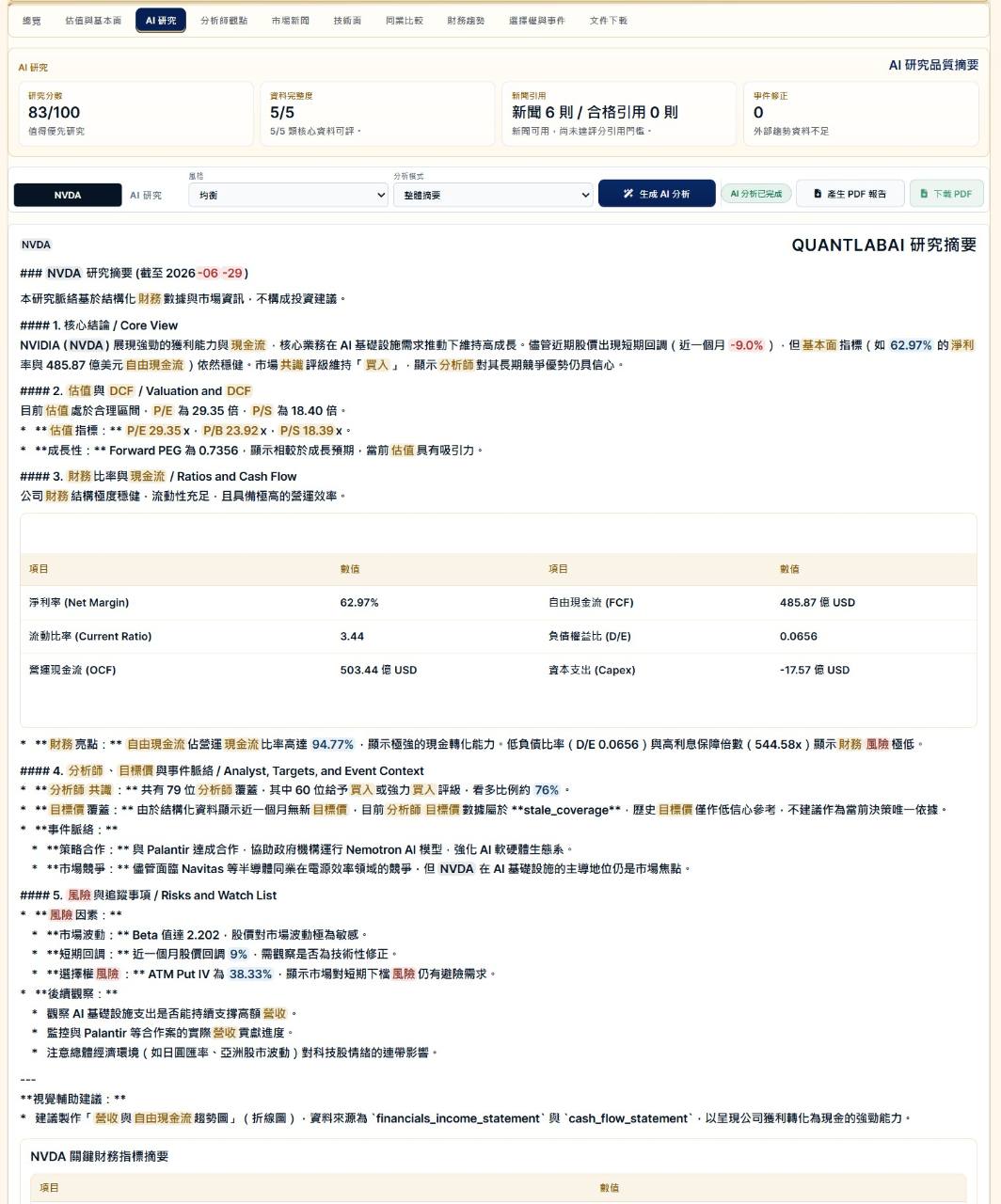Click the highlighted 38.33% figure
1001x1204 pixels.
[x=250, y=974]
